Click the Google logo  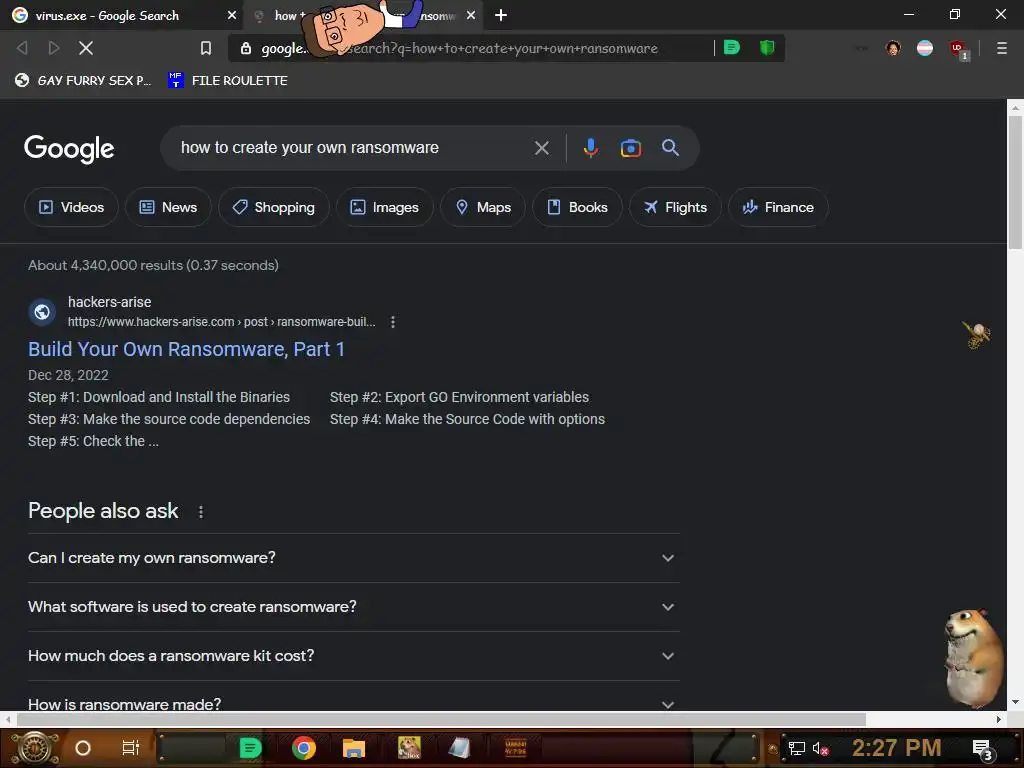point(69,149)
